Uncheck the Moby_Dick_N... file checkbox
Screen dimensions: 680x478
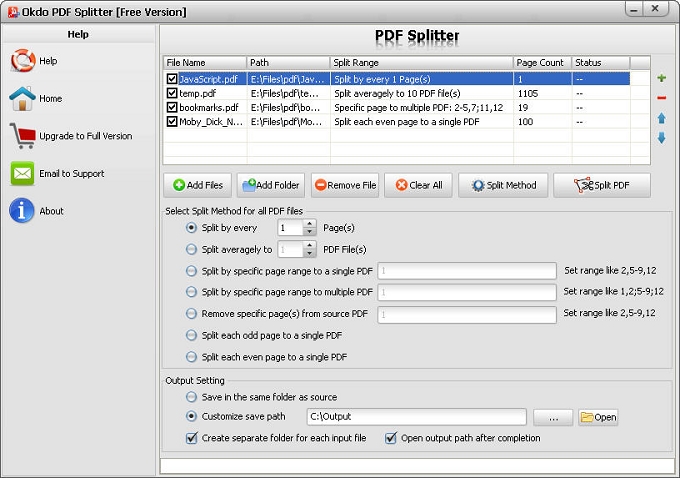coord(172,121)
